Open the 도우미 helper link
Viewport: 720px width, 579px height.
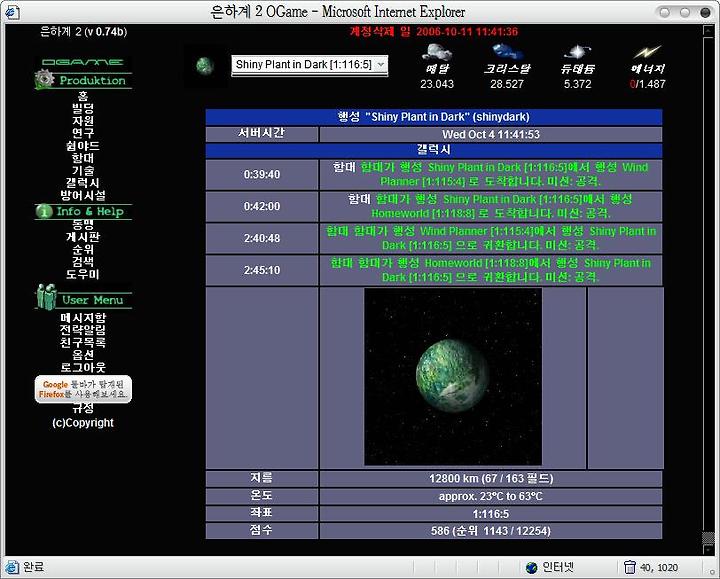click(83, 274)
